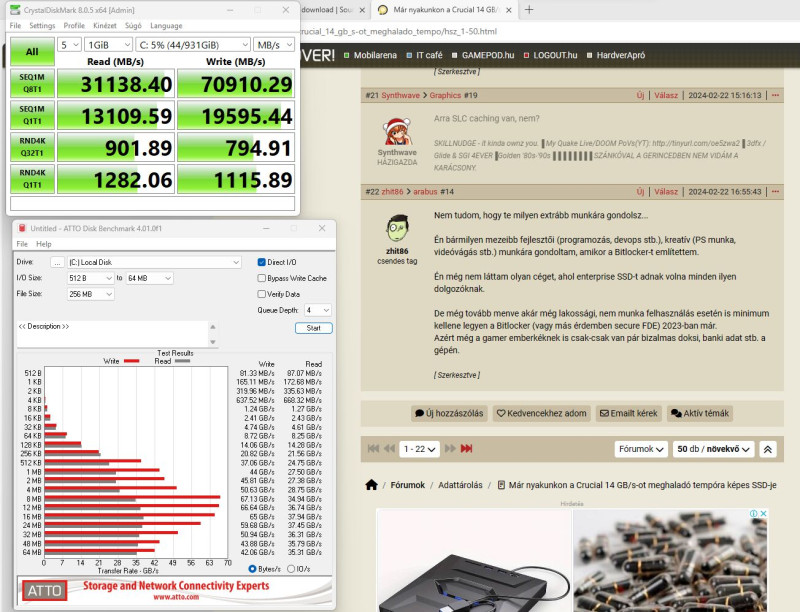Screen dimensions: 800x612
Task: Click Válasz link on post #21
Action: pyautogui.click(x=666, y=95)
